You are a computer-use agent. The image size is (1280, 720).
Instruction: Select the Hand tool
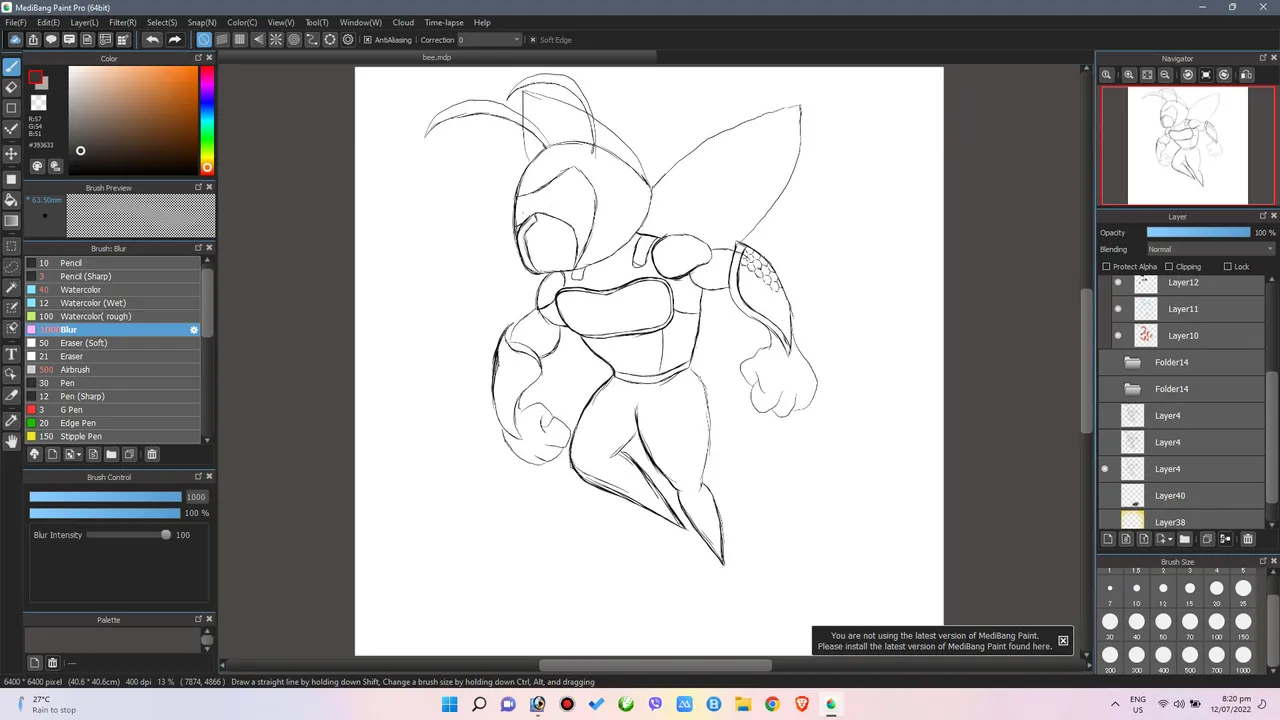12,441
